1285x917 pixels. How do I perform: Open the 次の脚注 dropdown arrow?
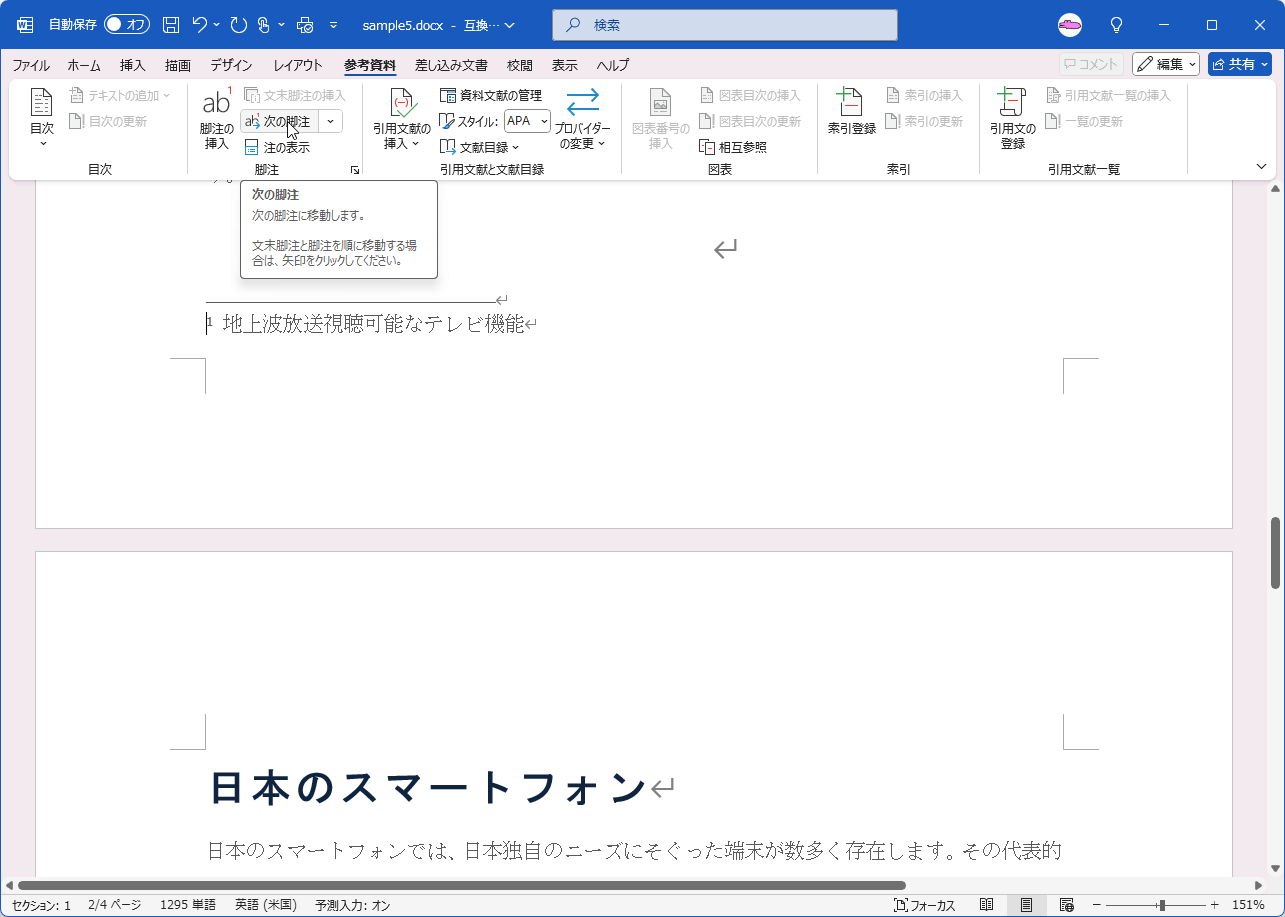(x=329, y=121)
